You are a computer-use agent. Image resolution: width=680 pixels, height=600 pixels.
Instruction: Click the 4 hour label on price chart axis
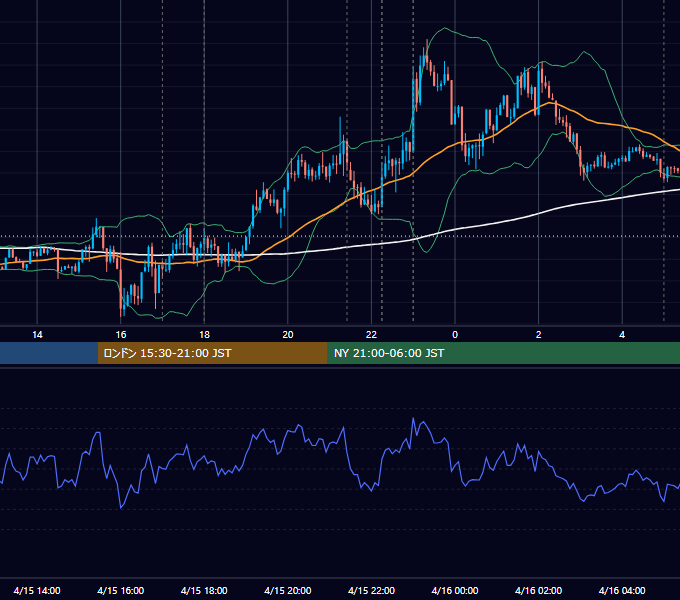[622, 335]
